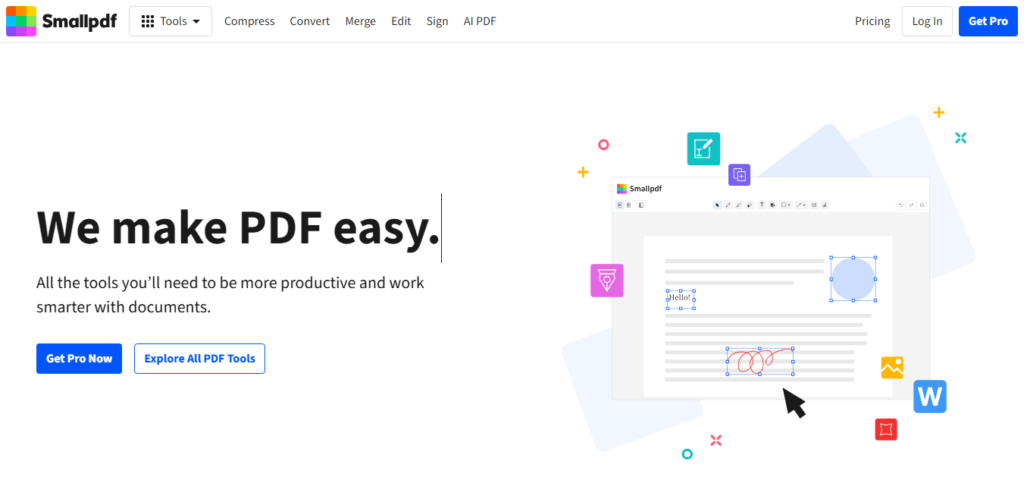Select Merge in the top navigation

point(360,21)
